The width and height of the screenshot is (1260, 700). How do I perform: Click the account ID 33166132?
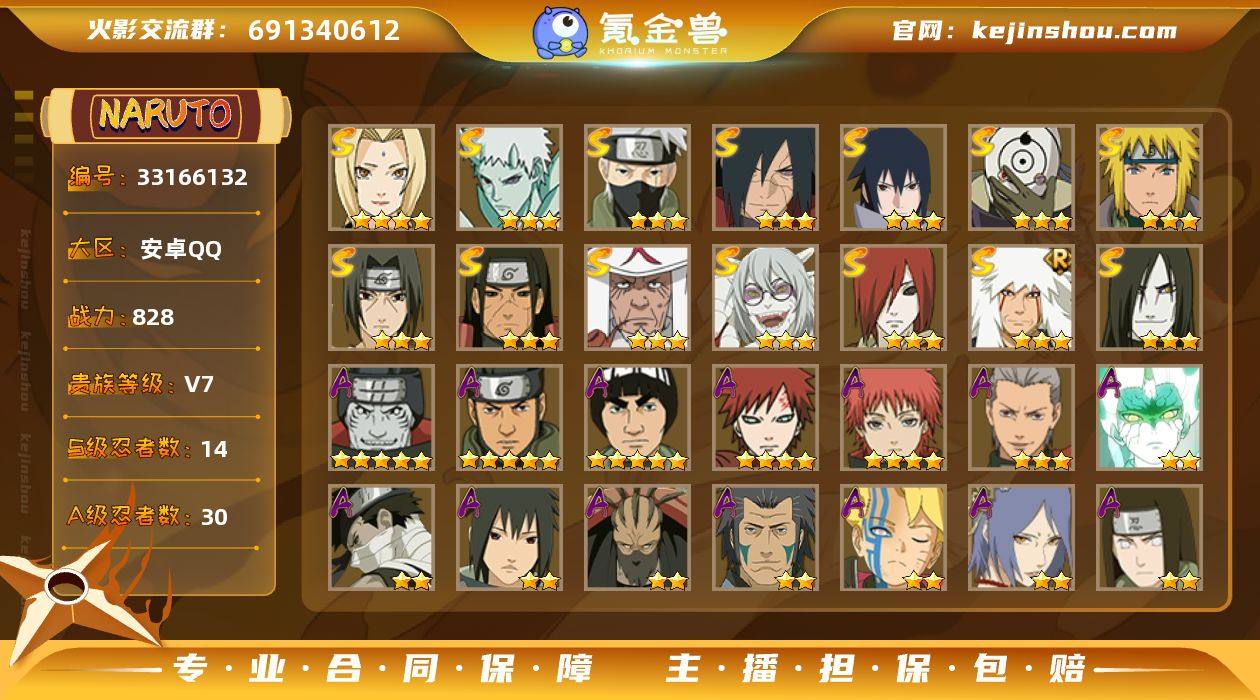(x=192, y=178)
